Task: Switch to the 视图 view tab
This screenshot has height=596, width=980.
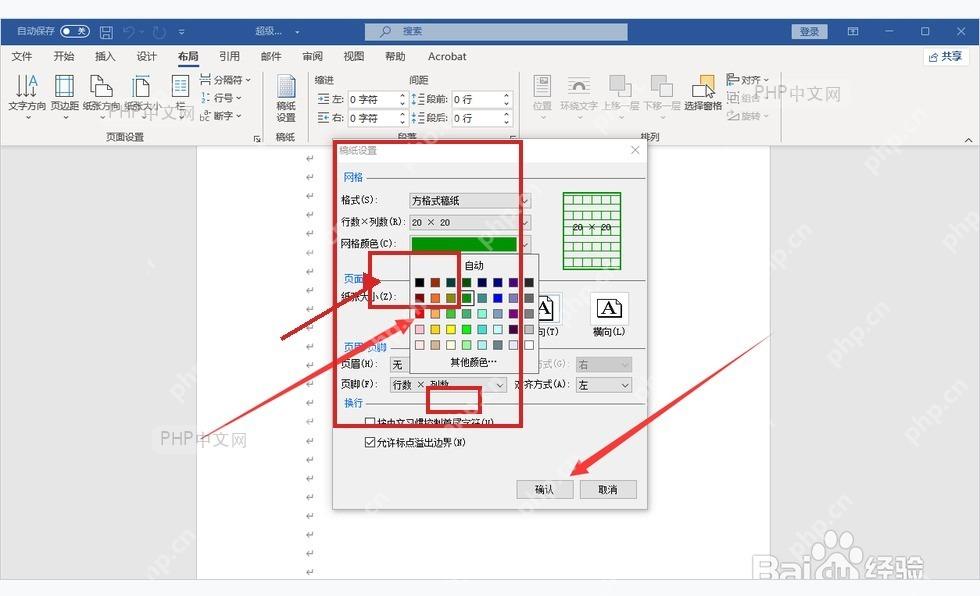Action: 354,56
